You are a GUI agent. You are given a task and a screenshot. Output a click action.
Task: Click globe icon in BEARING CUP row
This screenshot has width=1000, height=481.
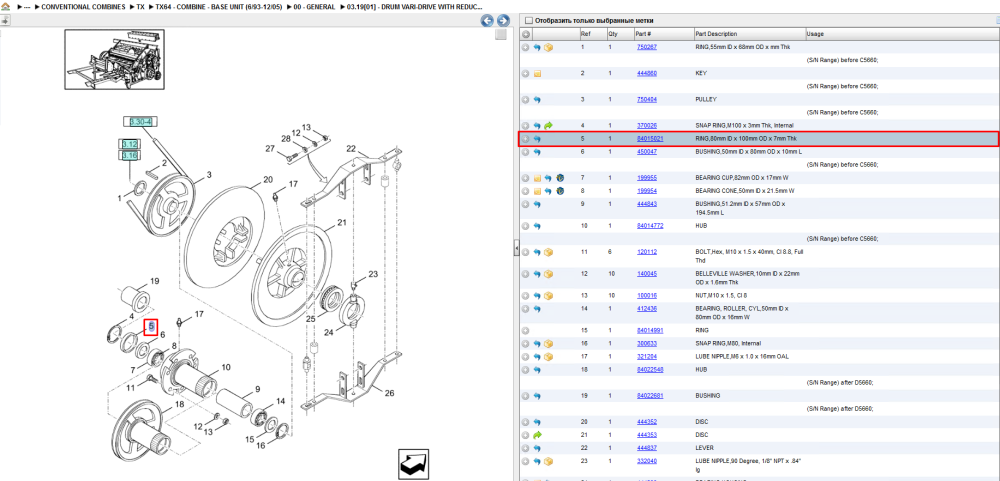coord(560,178)
